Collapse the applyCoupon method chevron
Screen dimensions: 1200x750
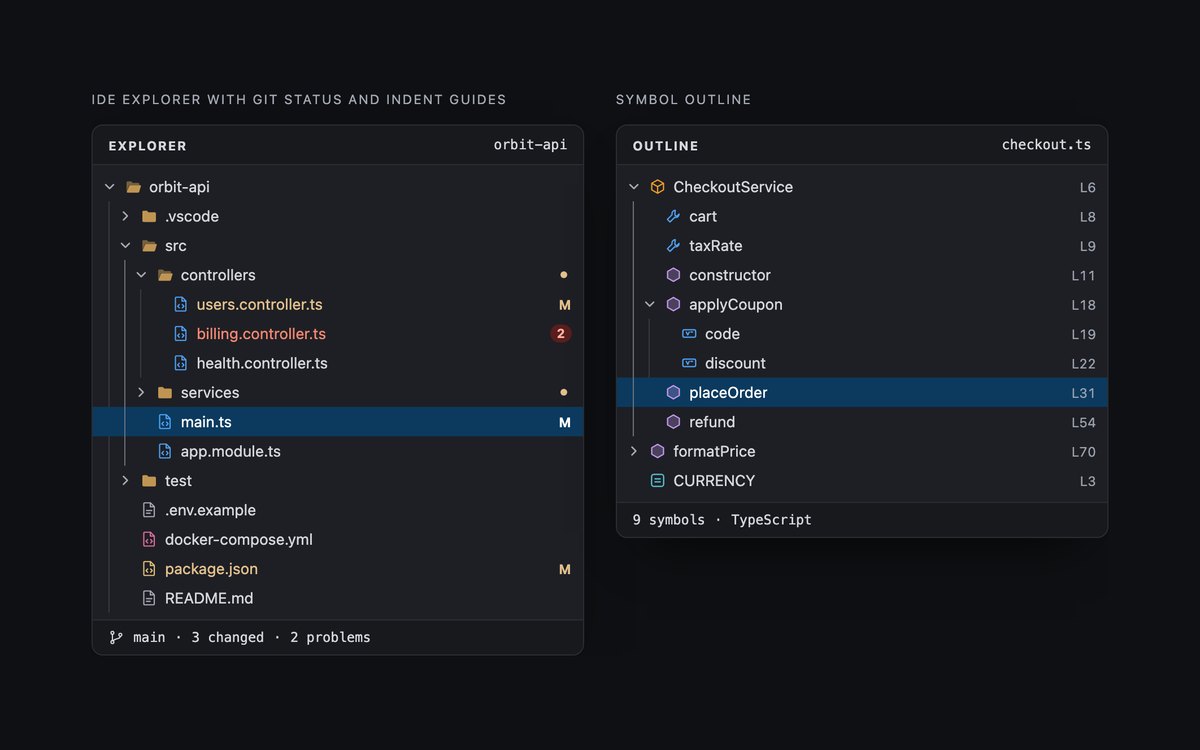[649, 305]
